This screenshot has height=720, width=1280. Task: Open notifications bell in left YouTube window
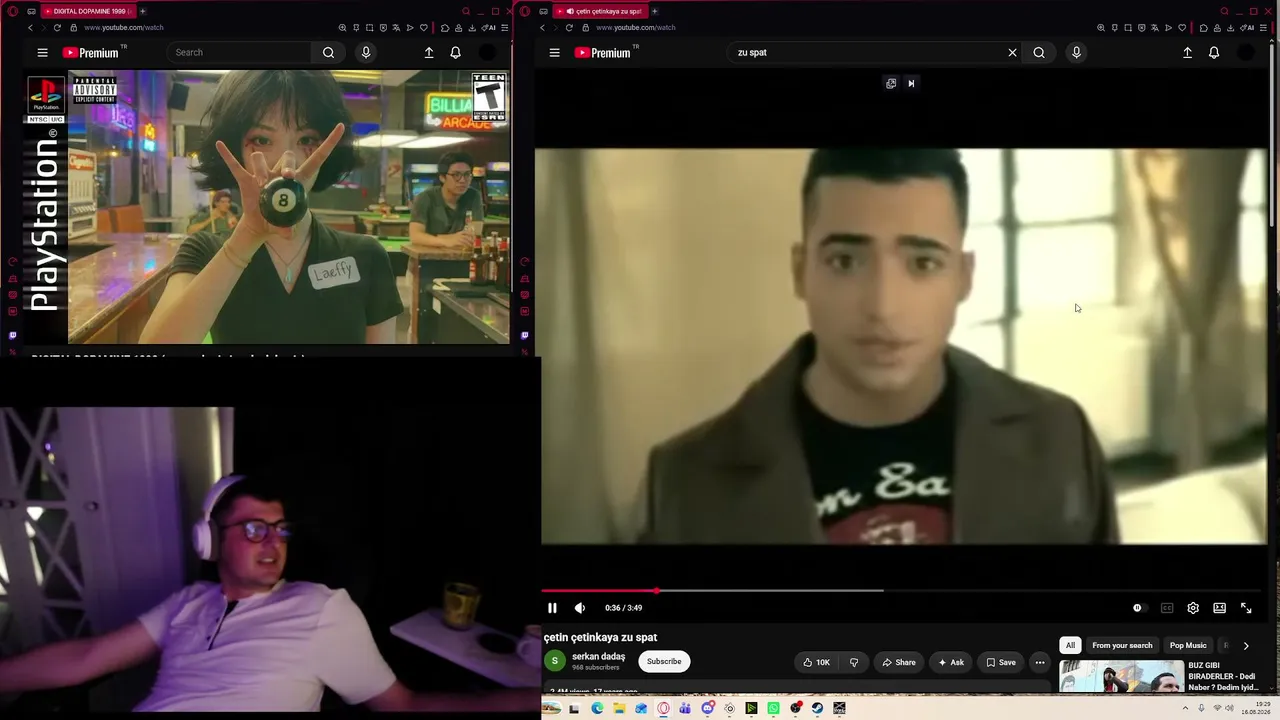click(455, 53)
